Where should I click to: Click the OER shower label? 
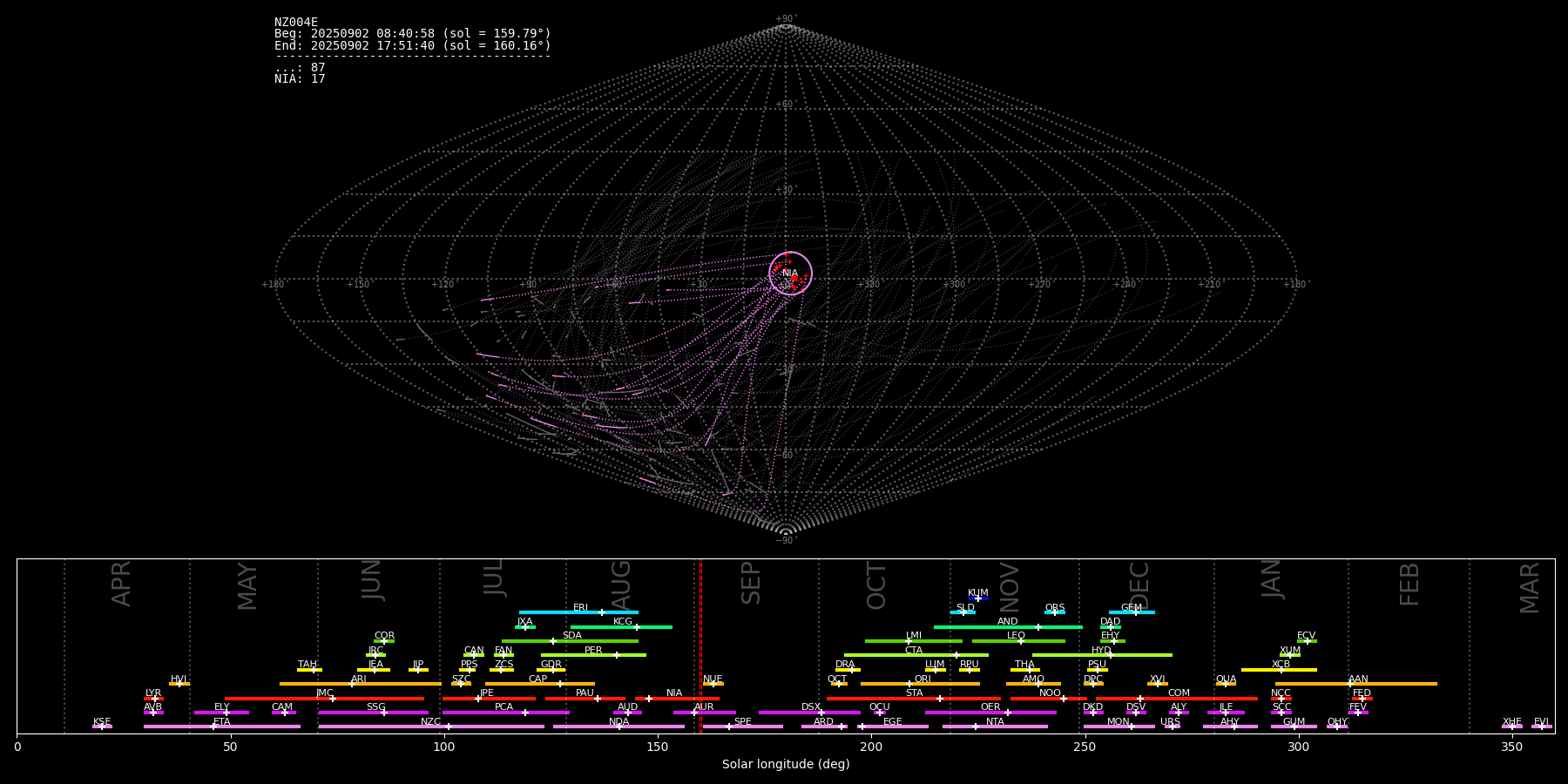[x=990, y=707]
